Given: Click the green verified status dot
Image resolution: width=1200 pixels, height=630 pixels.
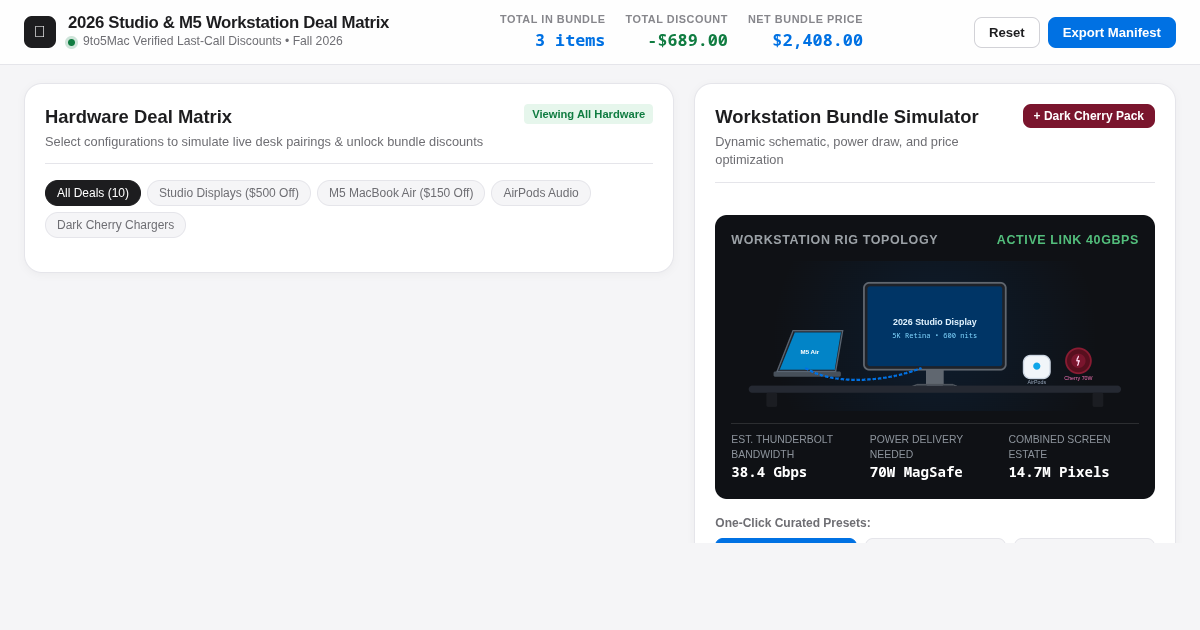Looking at the screenshot, I should point(71,42).
